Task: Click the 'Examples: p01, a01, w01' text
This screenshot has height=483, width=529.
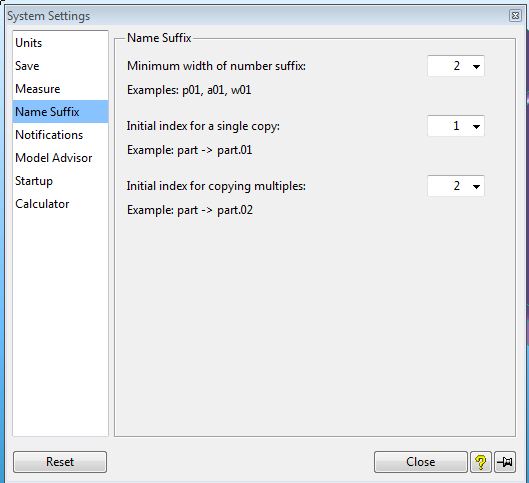Action: coord(189,90)
